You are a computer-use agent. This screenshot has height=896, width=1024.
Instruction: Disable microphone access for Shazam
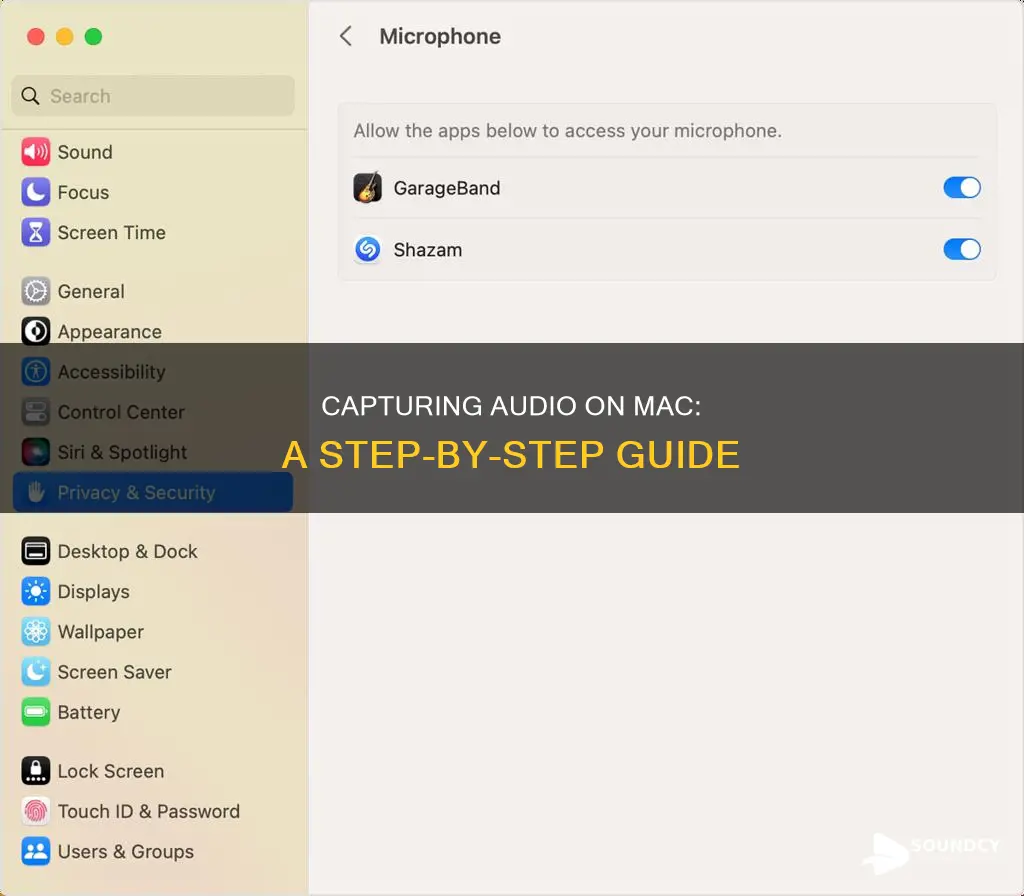[x=962, y=249]
